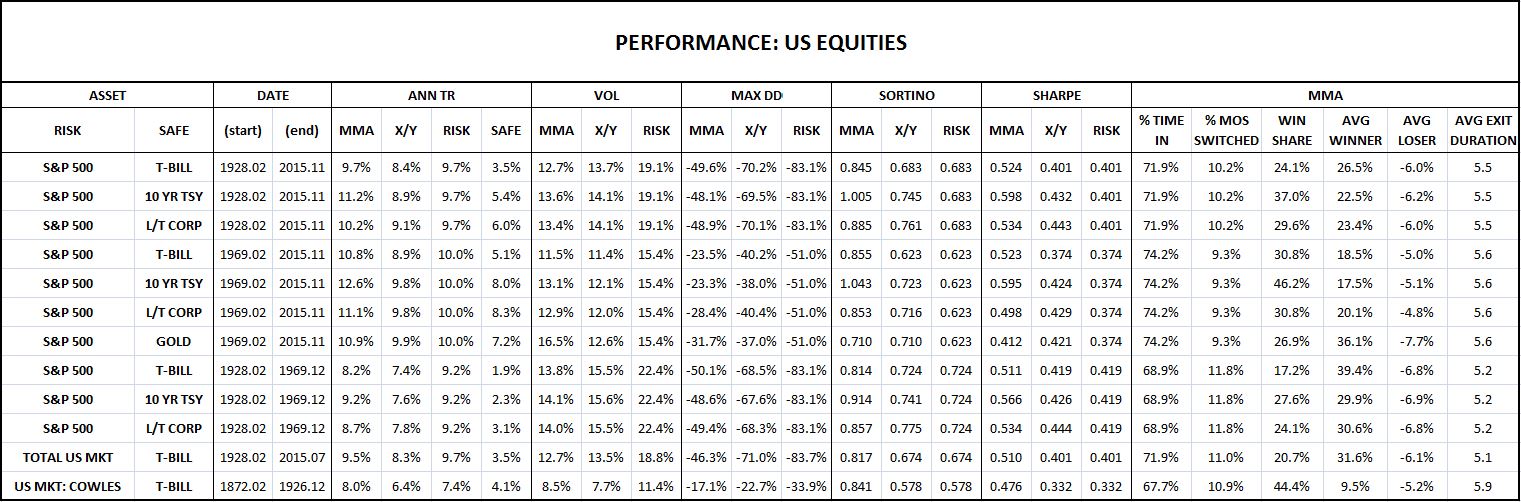The height and width of the screenshot is (502, 1521).
Task: Click the 1.043 Sortino MMA value
Action: coord(856,283)
